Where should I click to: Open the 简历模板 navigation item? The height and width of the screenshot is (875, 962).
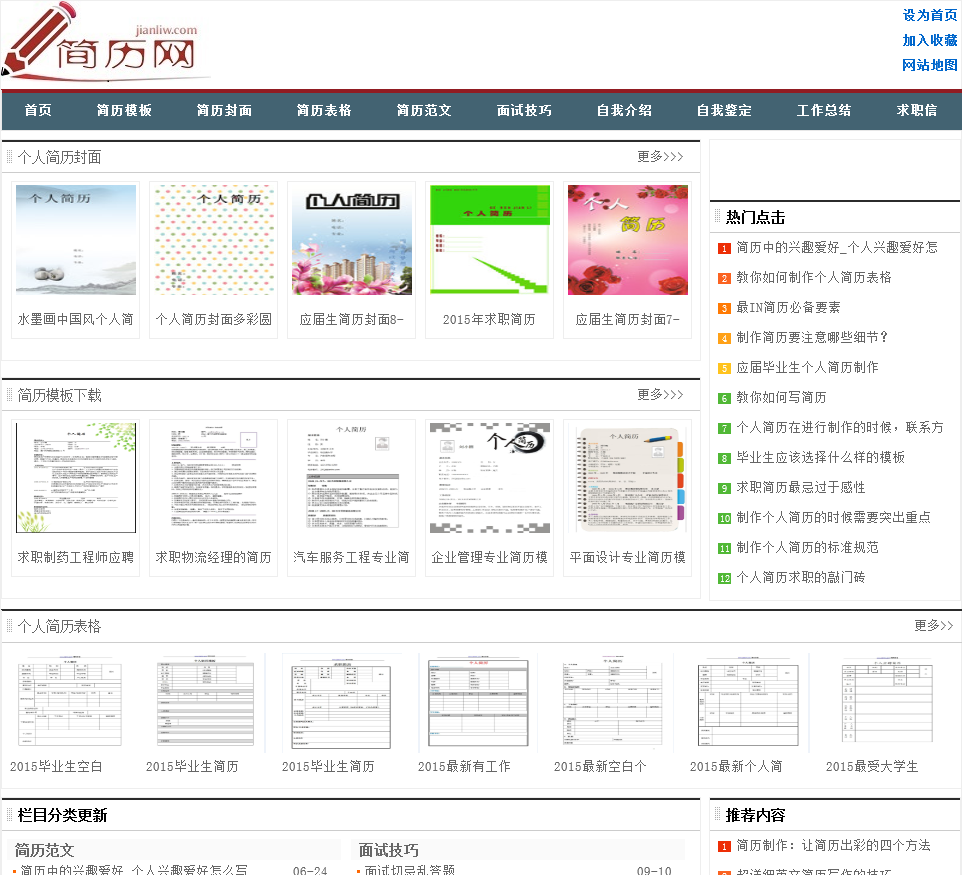pyautogui.click(x=125, y=110)
